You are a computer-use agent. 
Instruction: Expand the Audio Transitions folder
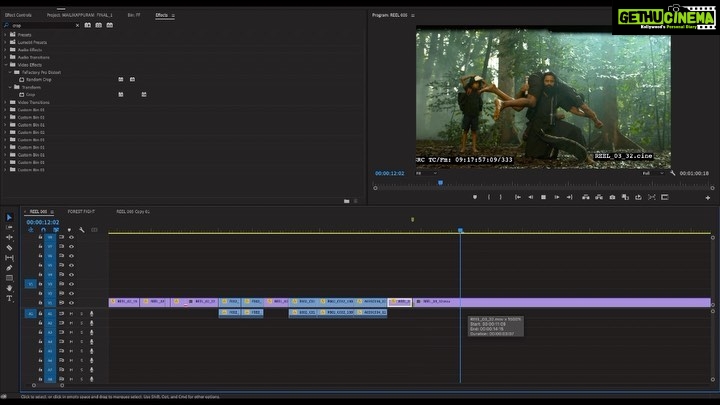[x=5, y=57]
